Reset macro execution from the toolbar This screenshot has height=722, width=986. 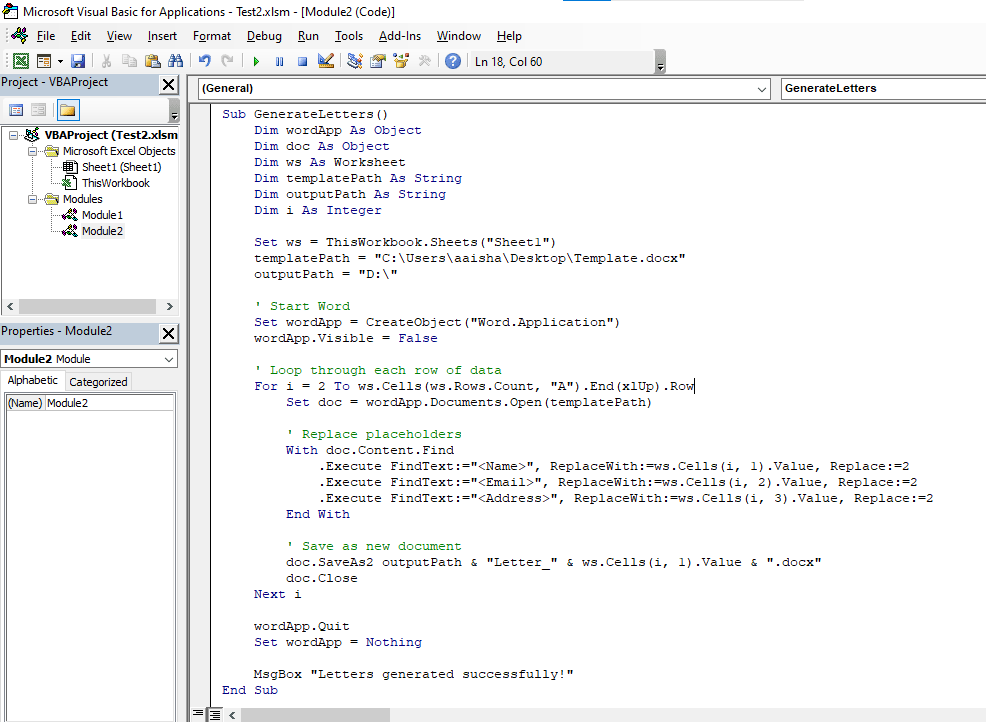(300, 60)
